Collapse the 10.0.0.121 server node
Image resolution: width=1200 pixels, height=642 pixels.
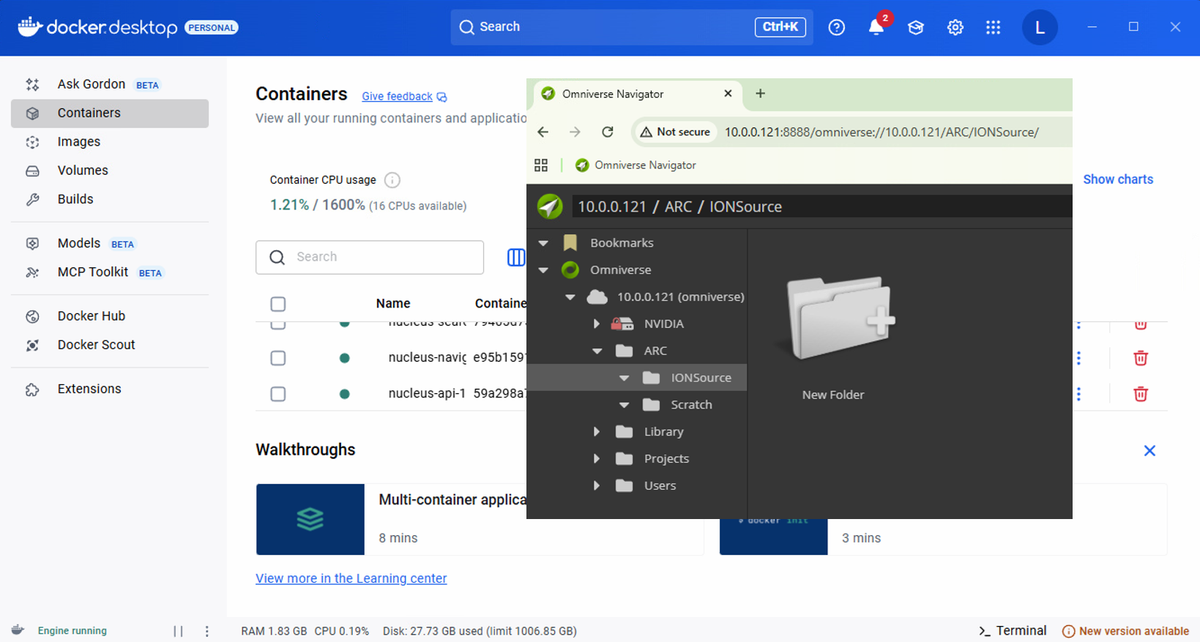[x=570, y=297]
